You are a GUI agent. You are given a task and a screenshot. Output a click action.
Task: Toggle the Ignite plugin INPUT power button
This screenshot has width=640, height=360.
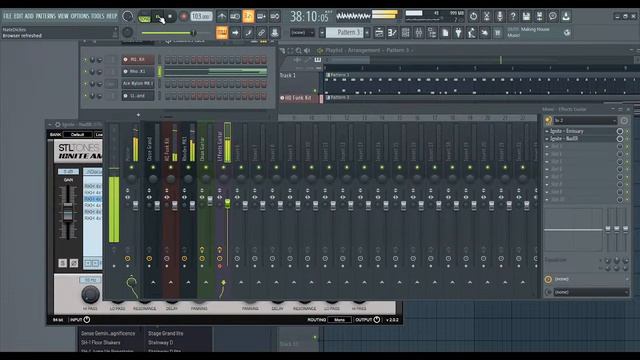87,320
